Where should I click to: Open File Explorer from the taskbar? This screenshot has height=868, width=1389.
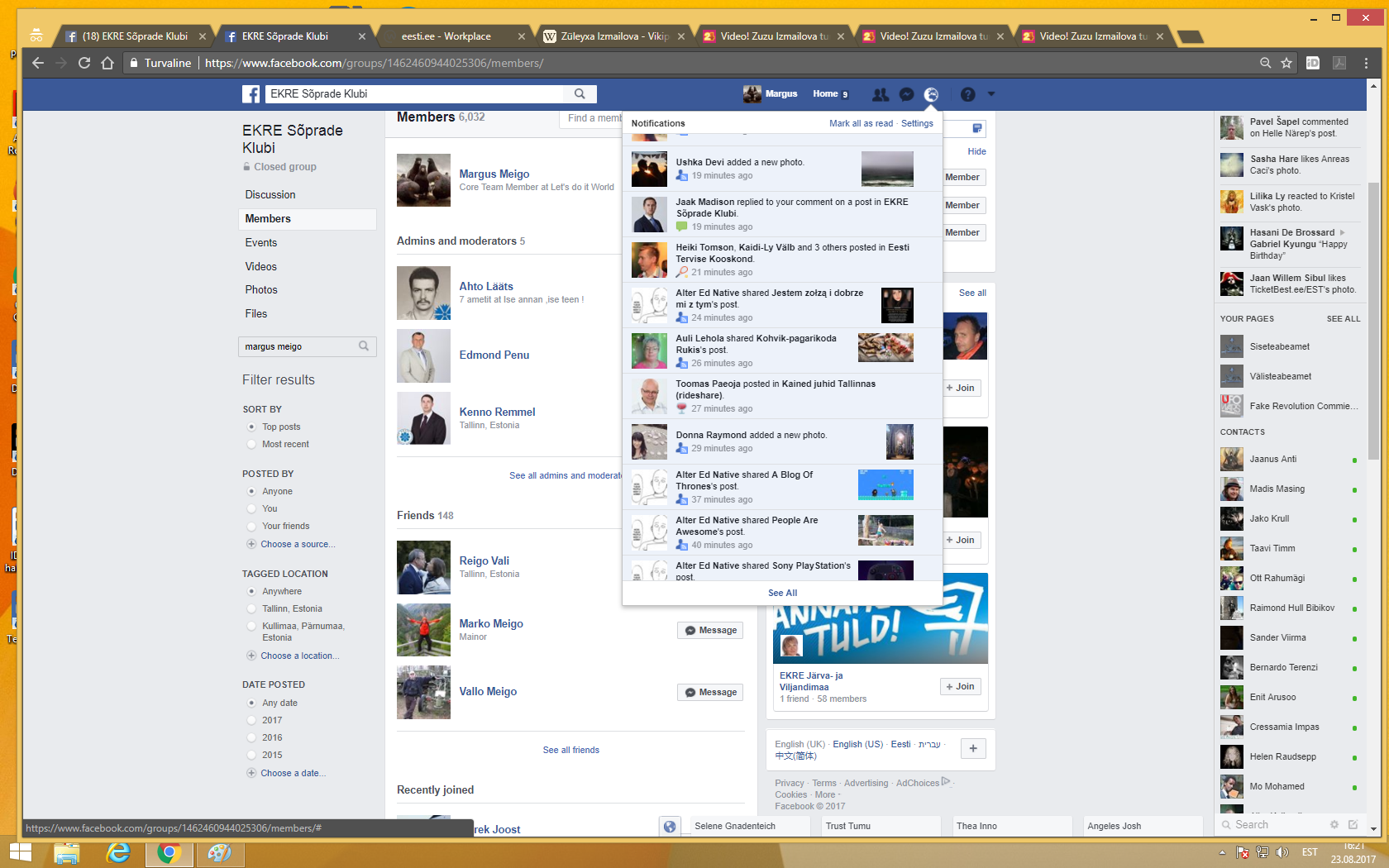66,852
